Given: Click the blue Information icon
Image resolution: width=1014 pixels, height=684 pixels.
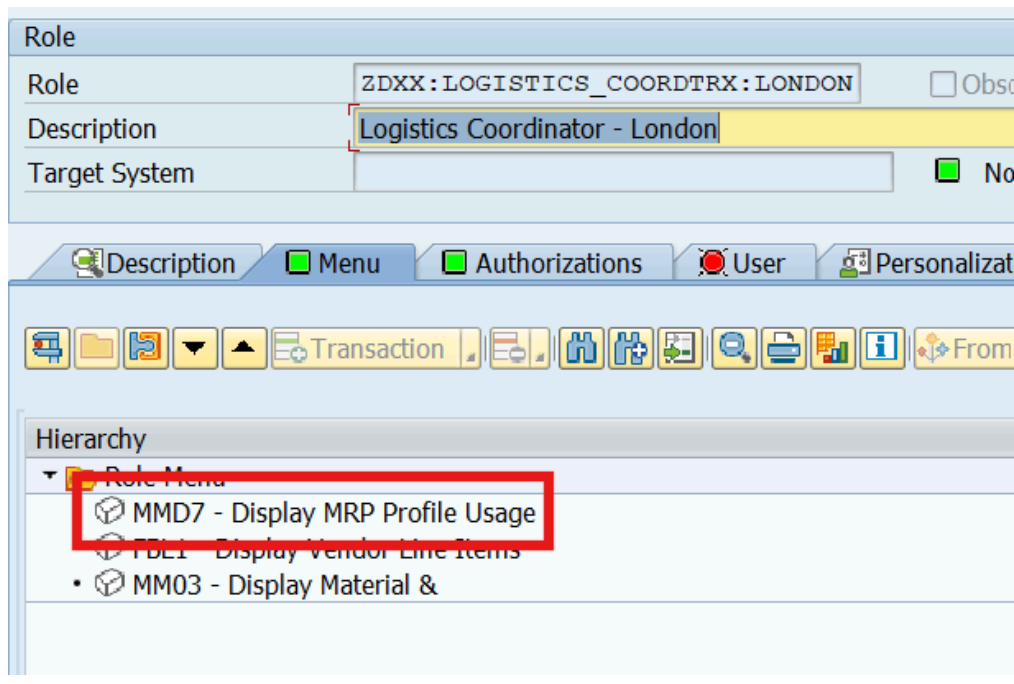Looking at the screenshot, I should (882, 349).
